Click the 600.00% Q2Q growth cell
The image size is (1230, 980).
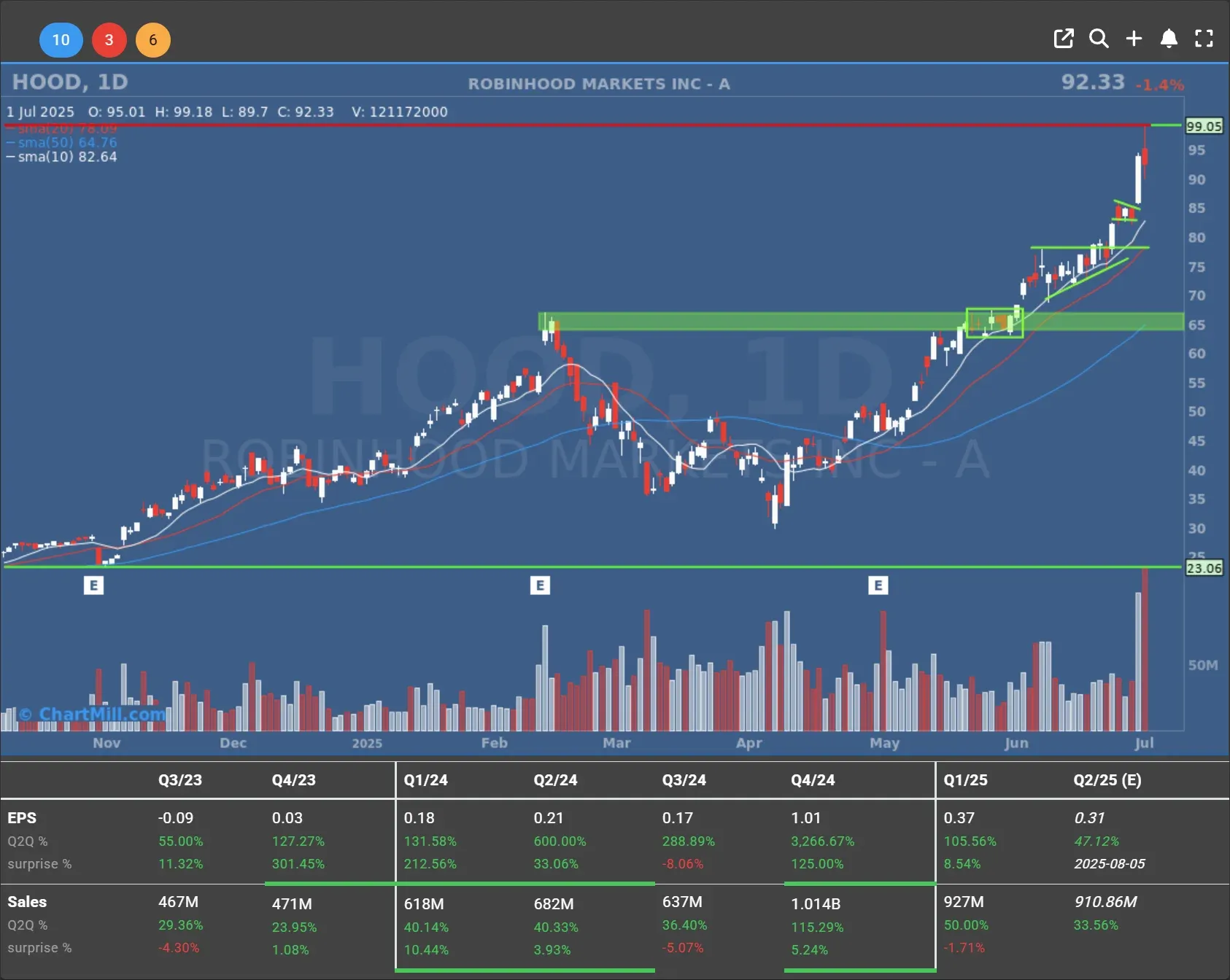tap(560, 841)
